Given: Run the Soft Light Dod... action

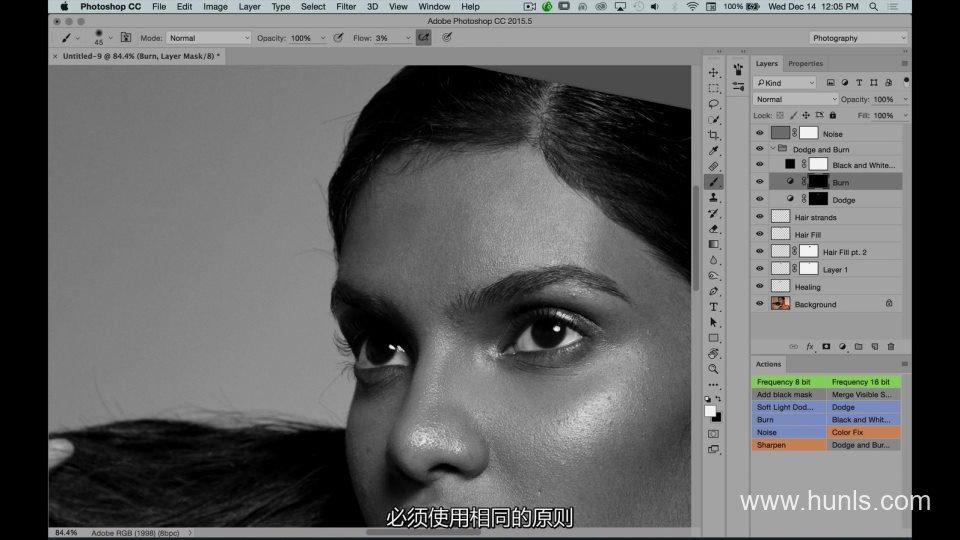Looking at the screenshot, I should [x=789, y=407].
